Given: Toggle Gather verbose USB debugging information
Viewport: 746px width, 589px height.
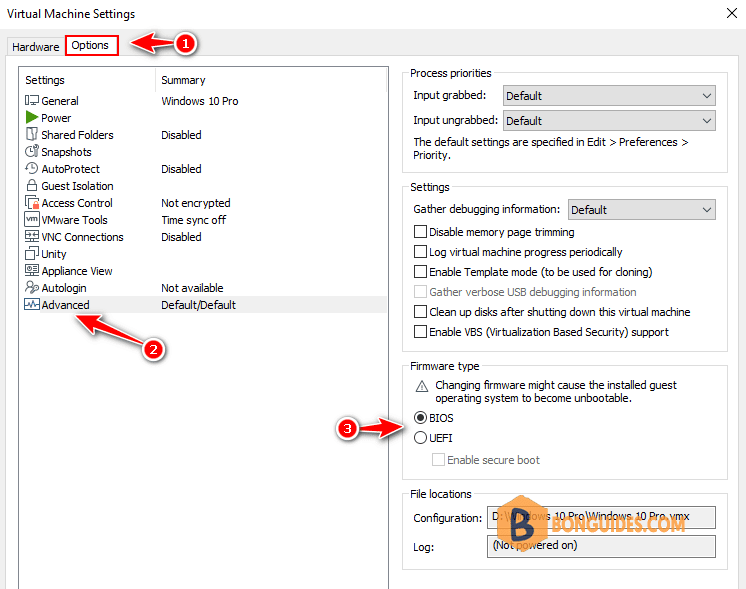Looking at the screenshot, I should coord(420,292).
